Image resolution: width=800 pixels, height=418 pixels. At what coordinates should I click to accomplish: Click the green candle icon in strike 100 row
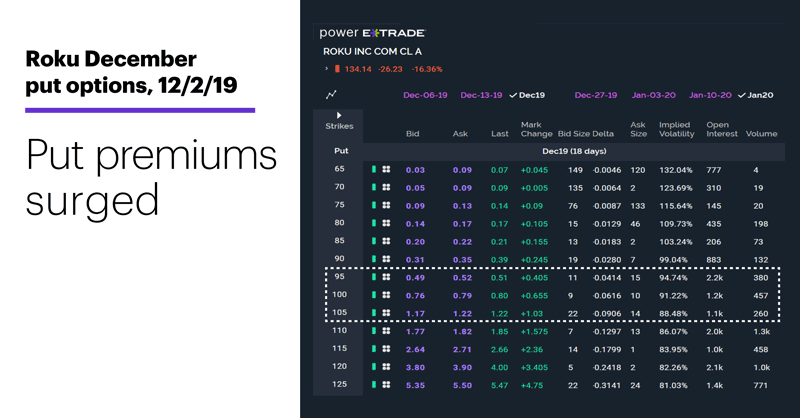[x=374, y=295]
